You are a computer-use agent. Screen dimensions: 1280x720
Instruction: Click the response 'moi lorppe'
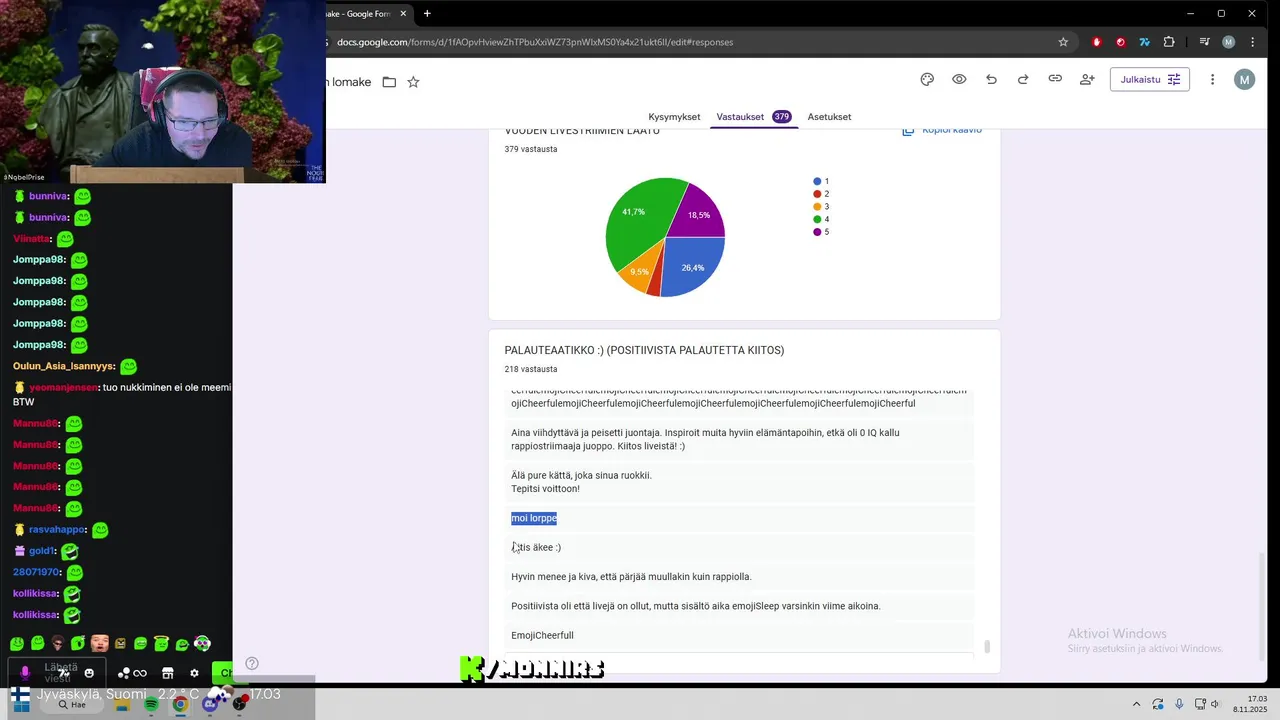[x=534, y=518]
